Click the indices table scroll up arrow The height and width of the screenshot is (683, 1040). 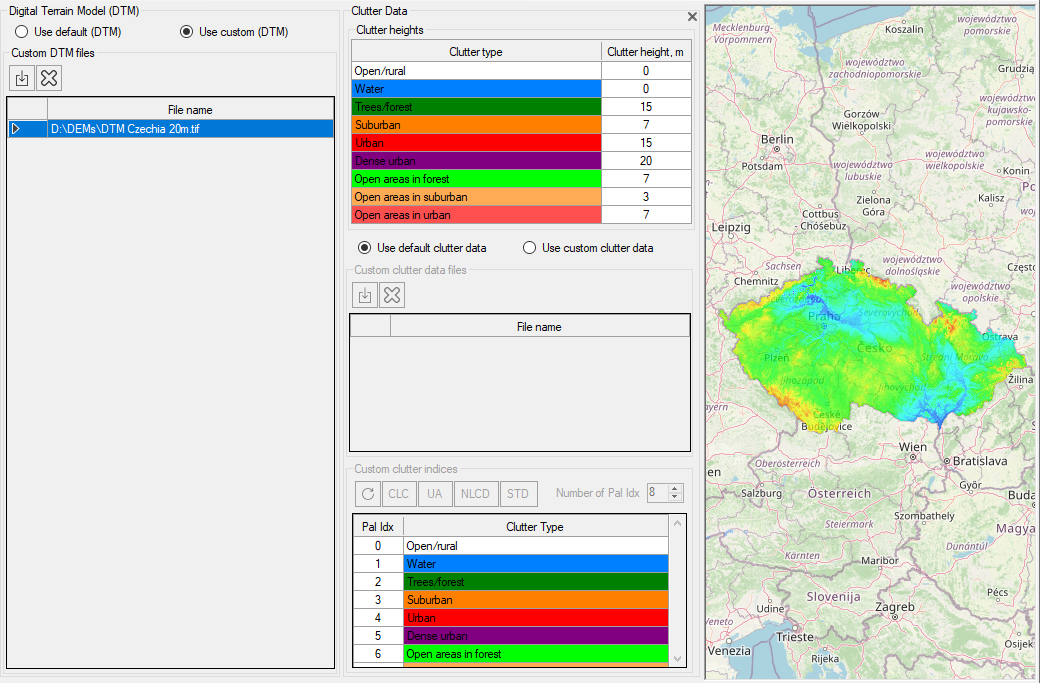(677, 523)
